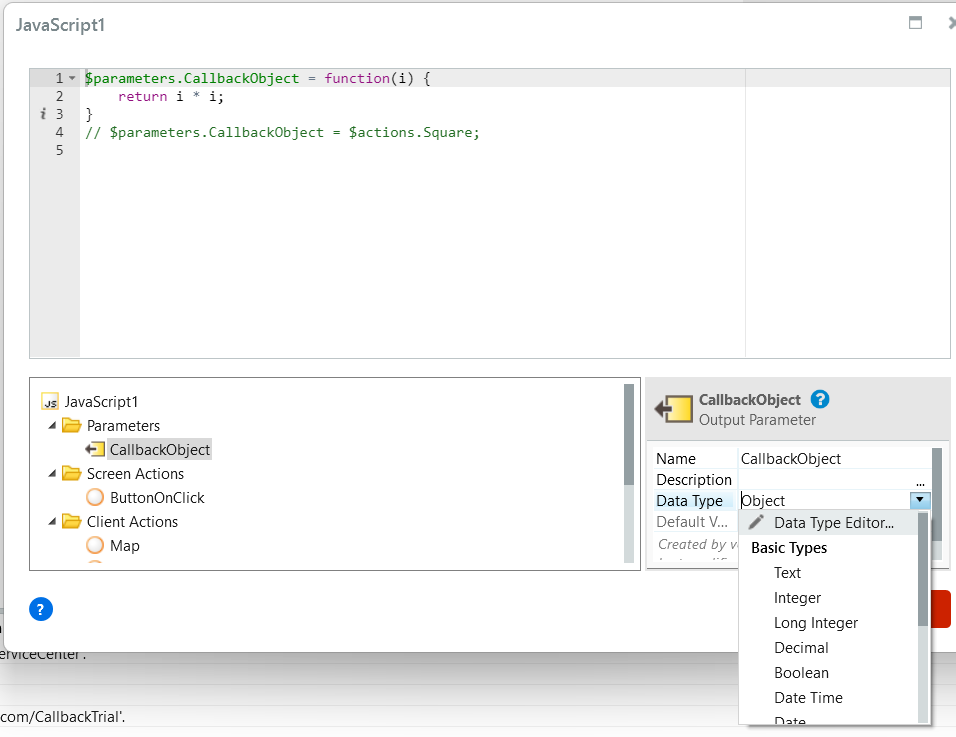Image resolution: width=956 pixels, height=737 pixels.
Task: Click the pencil icon next to Data Type Editor
Action: point(758,522)
